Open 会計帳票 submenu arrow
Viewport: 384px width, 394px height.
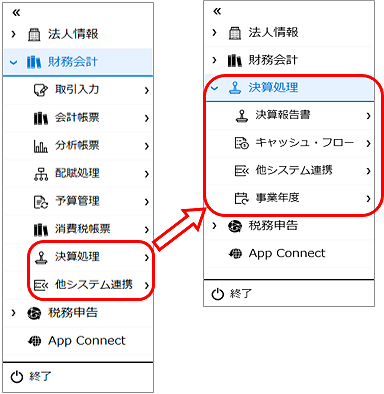click(x=147, y=118)
